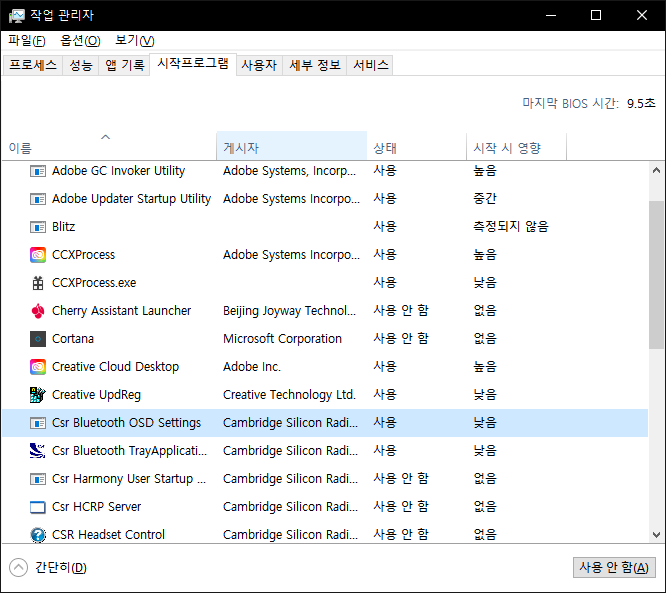The width and height of the screenshot is (666, 593).
Task: Open the 옵션(O) menu
Action: 80,41
